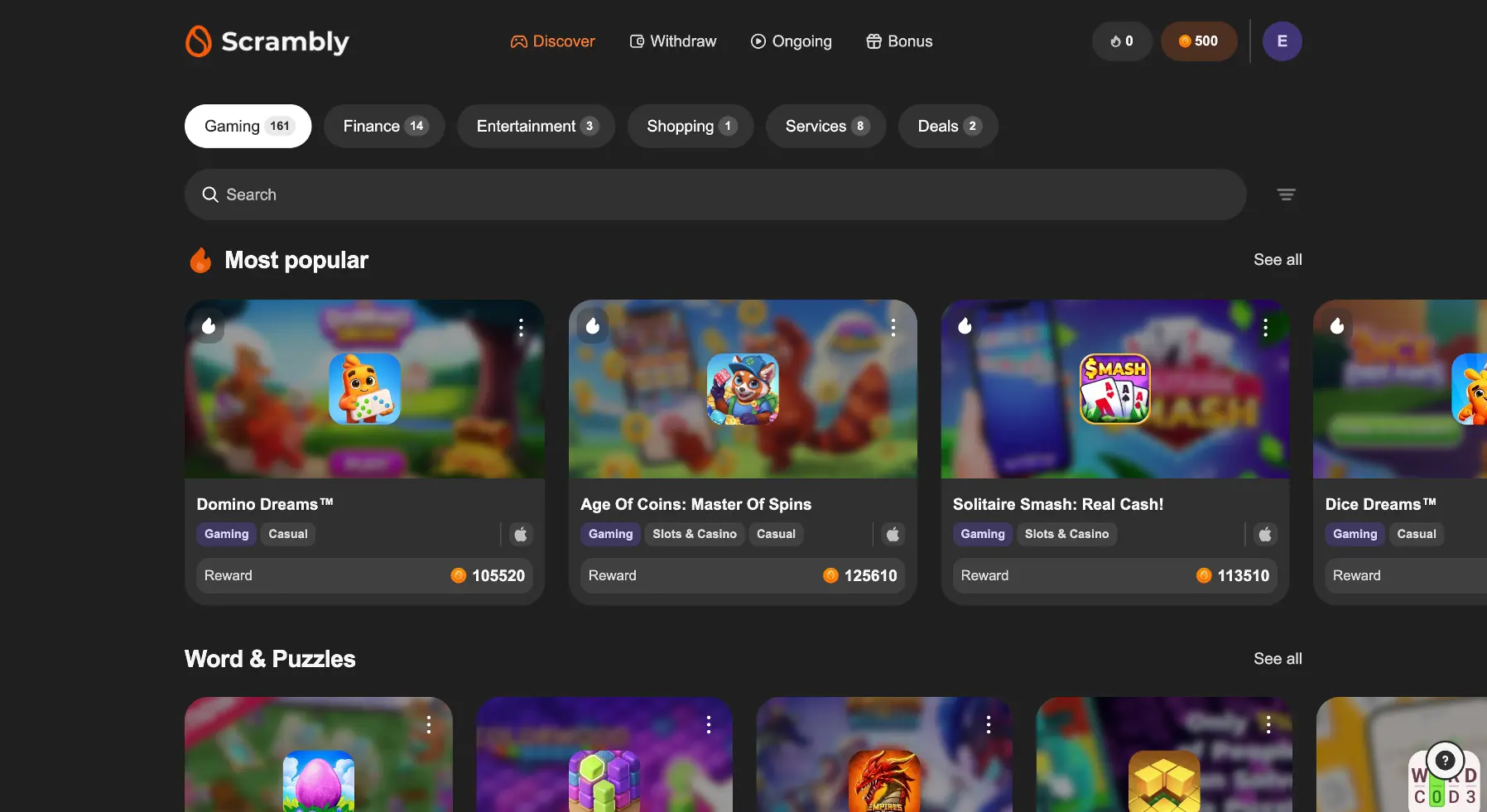The image size is (1487, 812).
Task: Open options menu on the gold blocks card
Action: coord(1268,725)
